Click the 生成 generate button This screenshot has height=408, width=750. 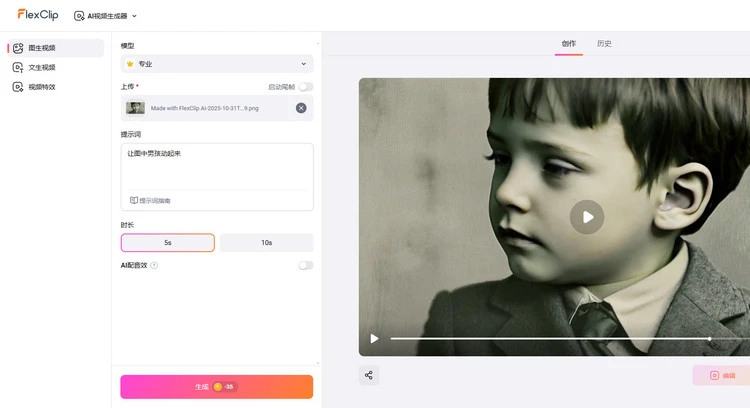click(x=217, y=387)
